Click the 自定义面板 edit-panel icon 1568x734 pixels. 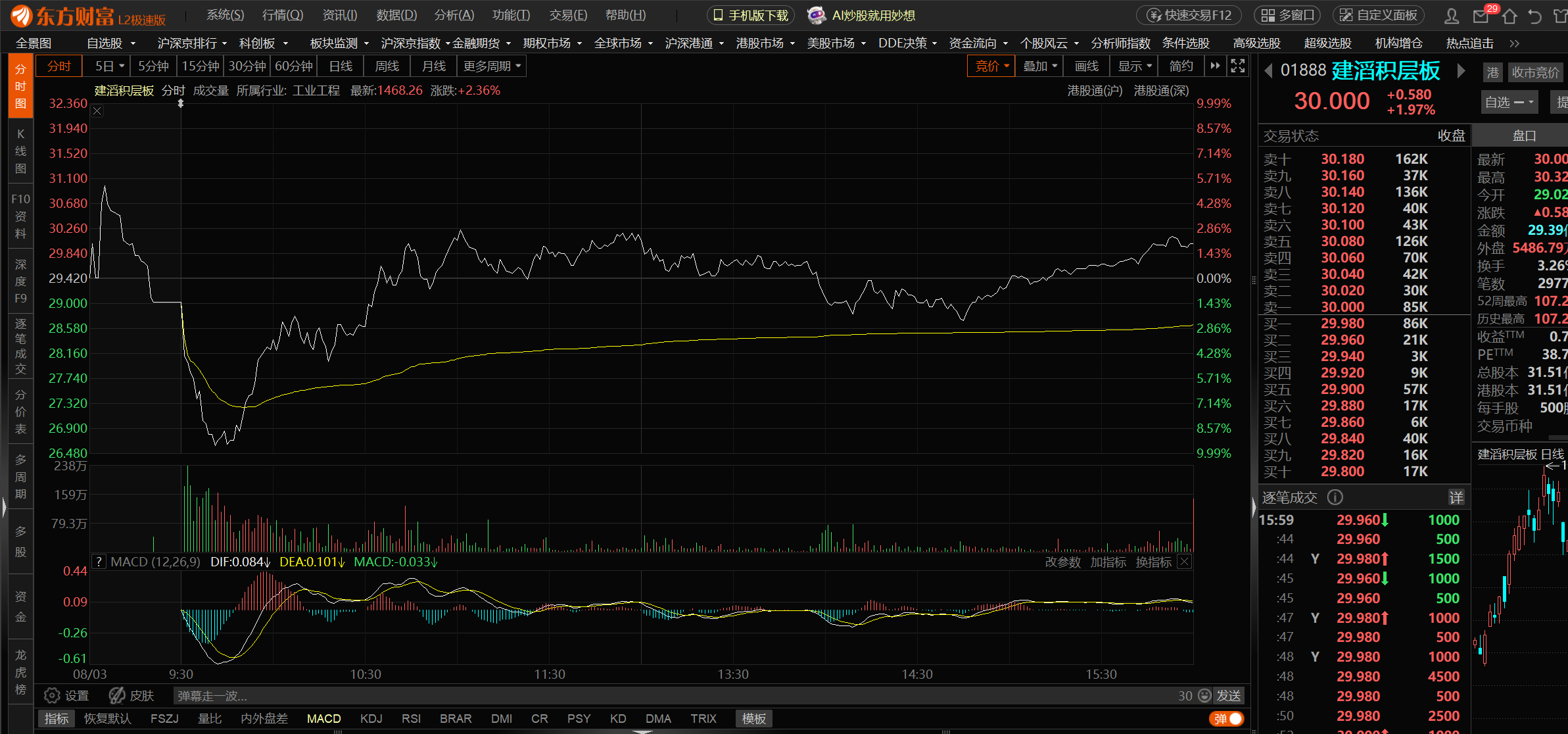(1346, 15)
